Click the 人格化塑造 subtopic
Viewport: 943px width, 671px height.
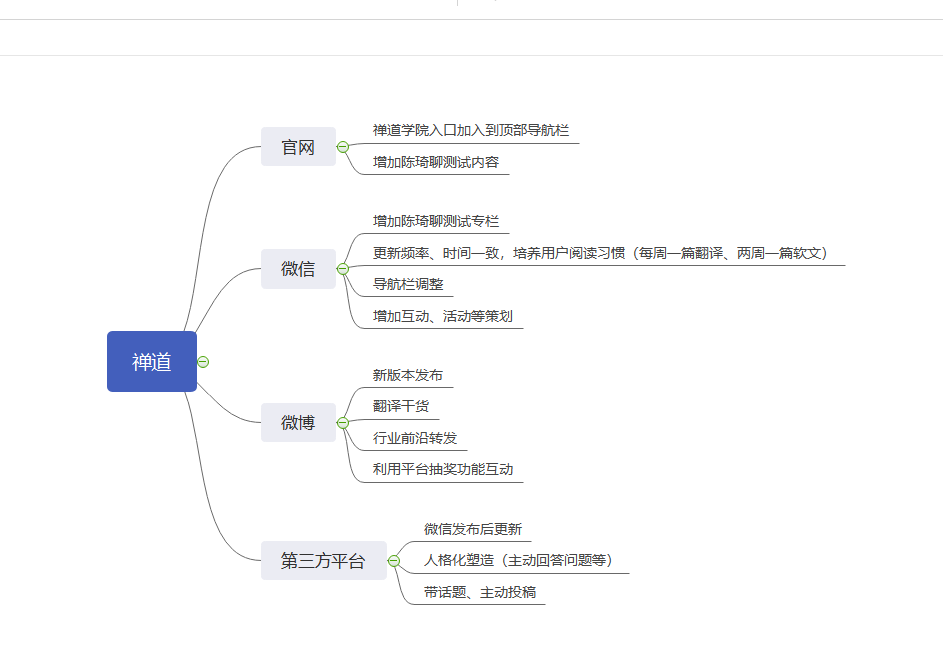518,560
